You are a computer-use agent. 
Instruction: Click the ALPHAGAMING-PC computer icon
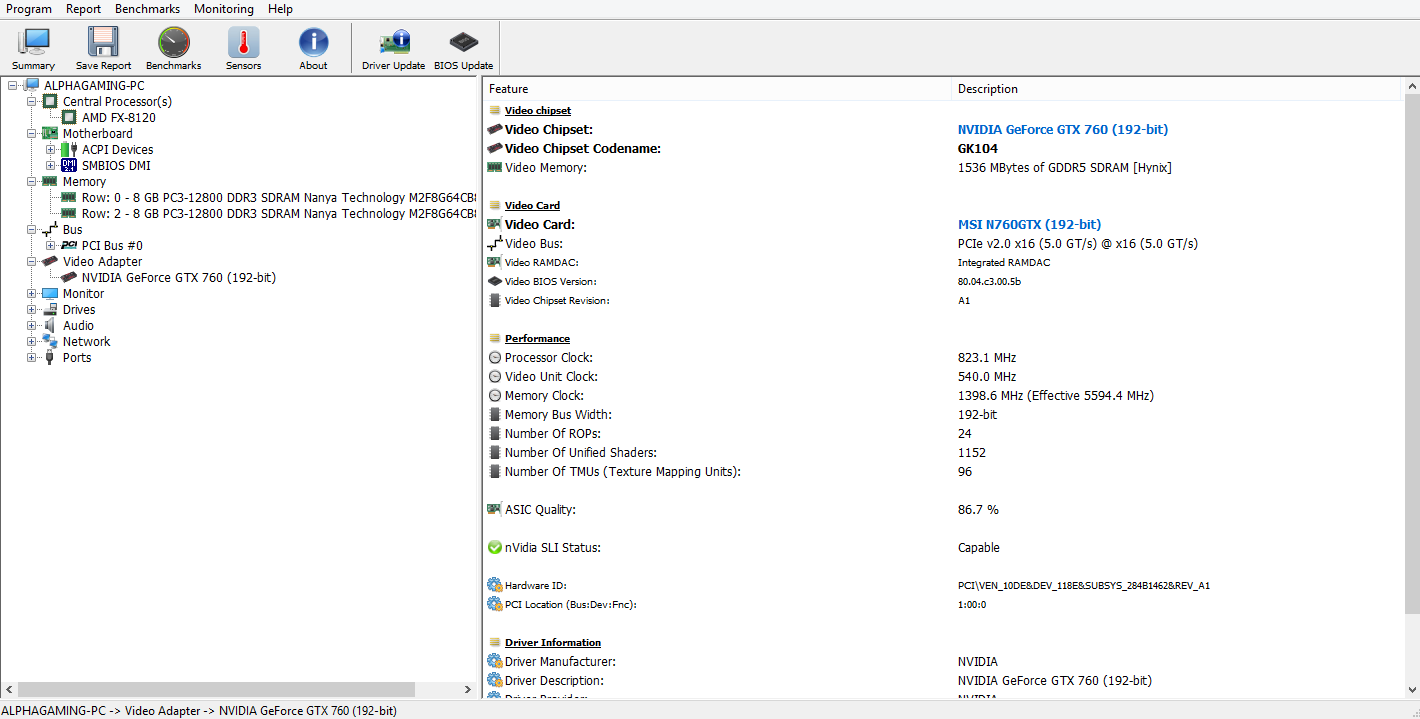point(32,85)
